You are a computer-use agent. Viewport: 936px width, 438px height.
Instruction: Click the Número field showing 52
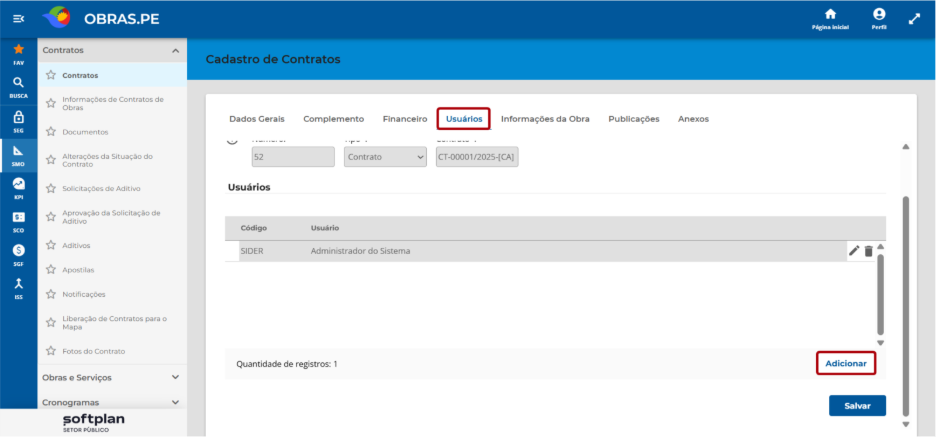pos(293,157)
